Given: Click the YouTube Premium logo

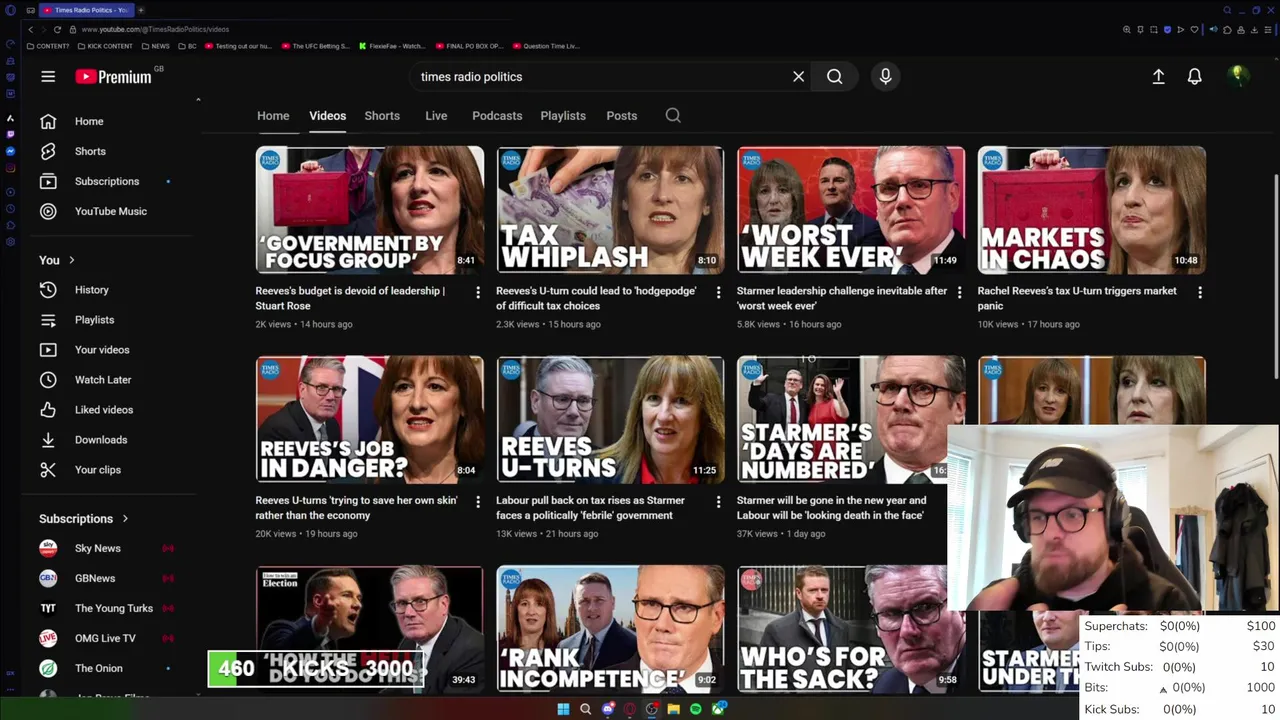Looking at the screenshot, I should [x=113, y=77].
